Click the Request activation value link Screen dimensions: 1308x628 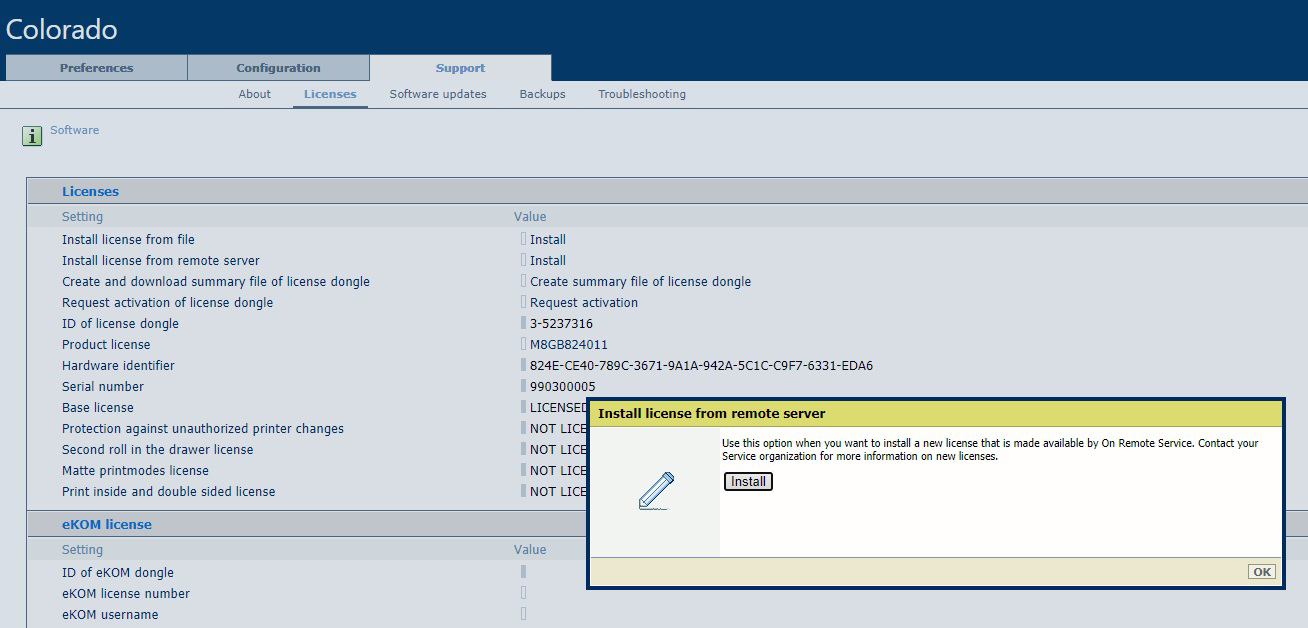pyautogui.click(x=583, y=303)
